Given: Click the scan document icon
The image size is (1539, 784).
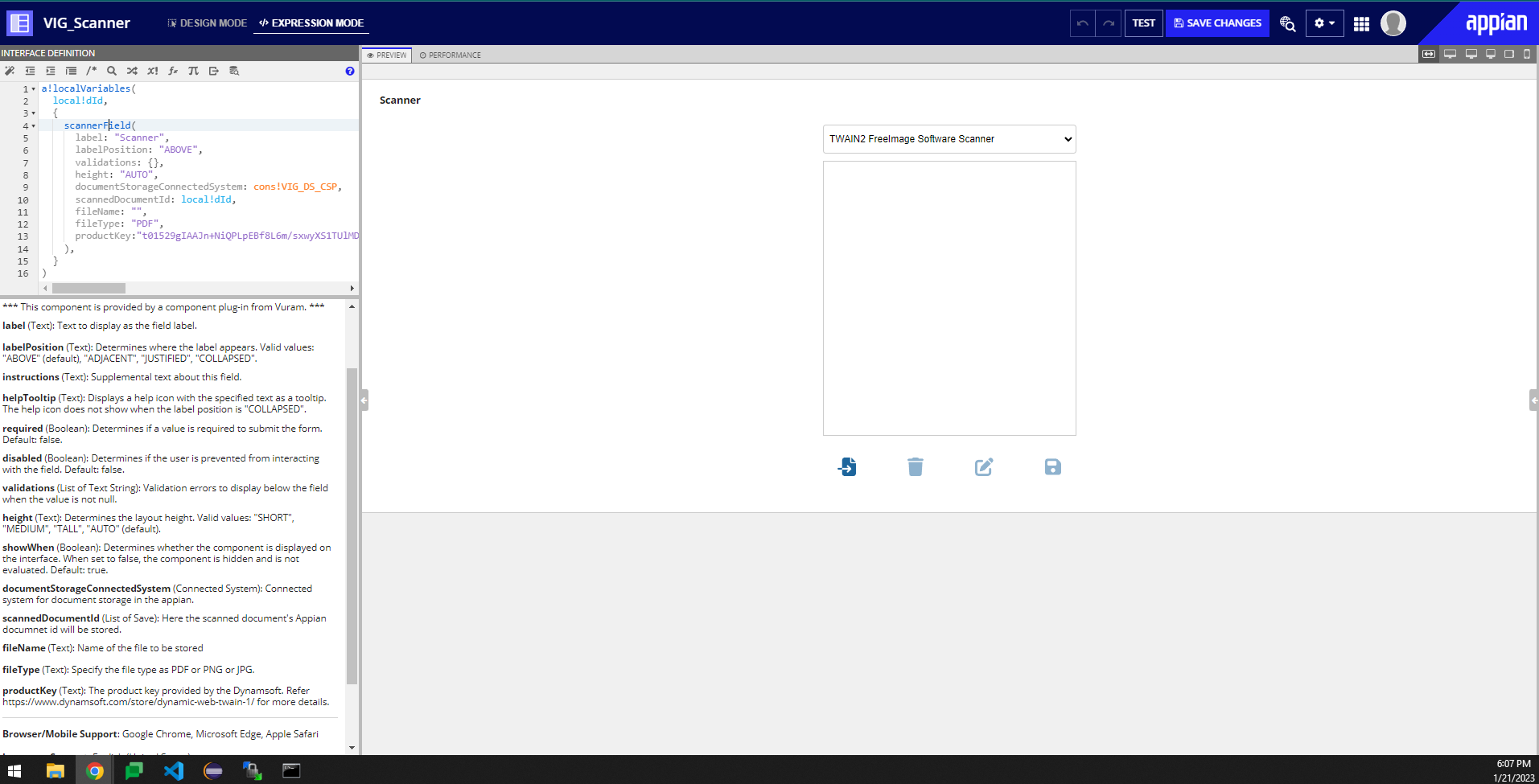Looking at the screenshot, I should coord(847,467).
